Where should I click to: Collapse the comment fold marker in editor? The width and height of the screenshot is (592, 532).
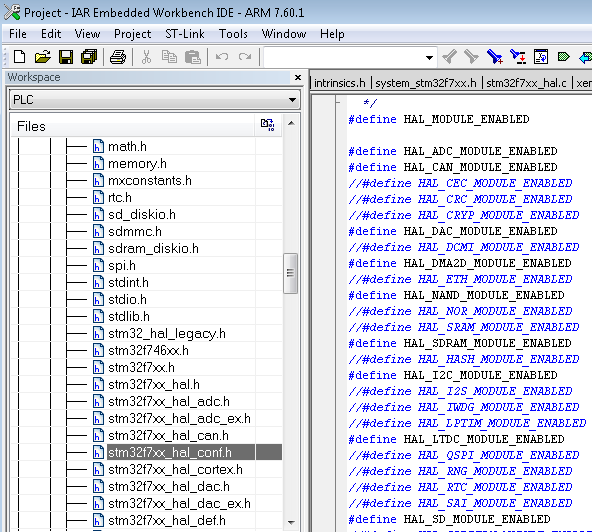338,102
